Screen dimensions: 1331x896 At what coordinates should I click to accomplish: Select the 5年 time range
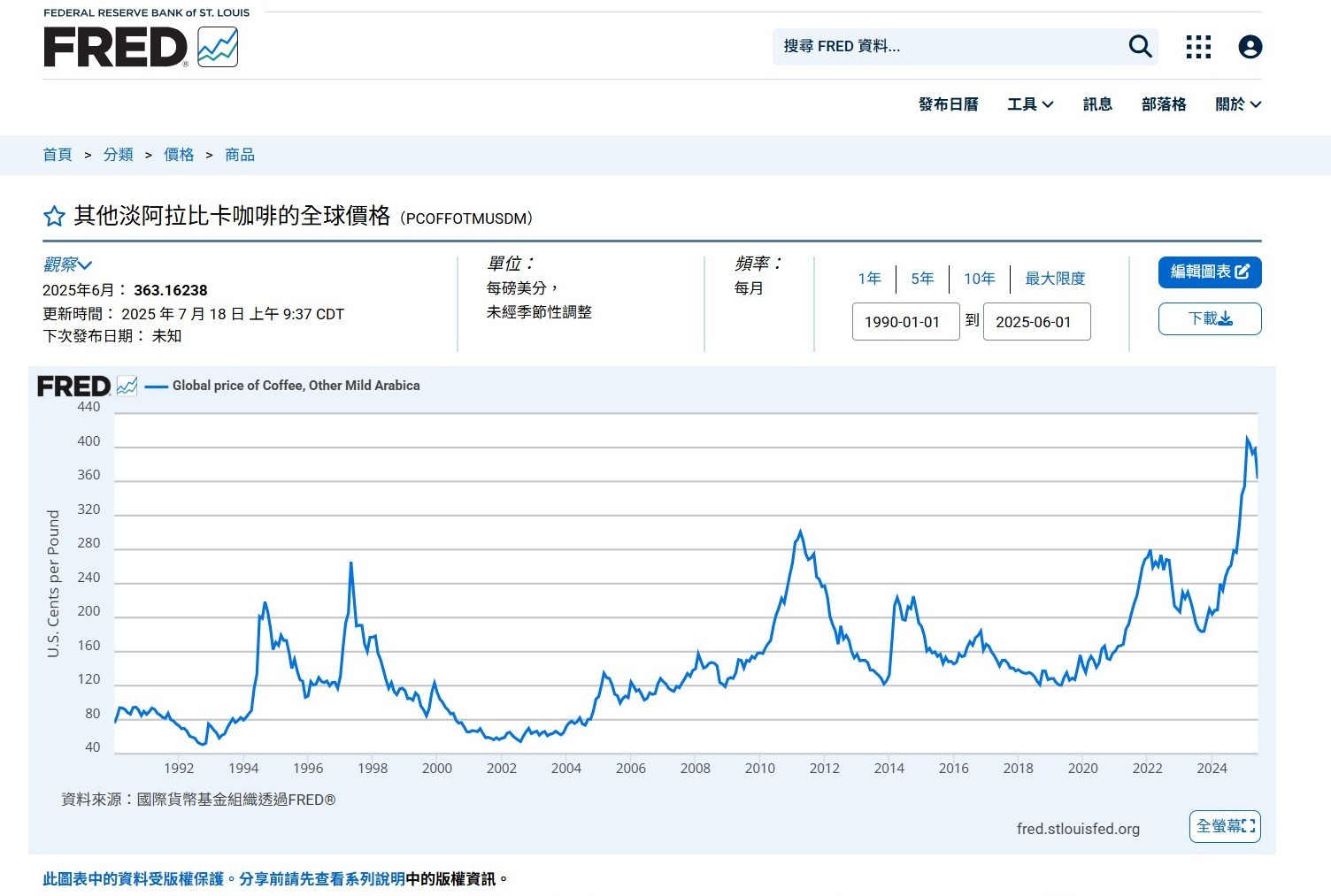pos(922,279)
